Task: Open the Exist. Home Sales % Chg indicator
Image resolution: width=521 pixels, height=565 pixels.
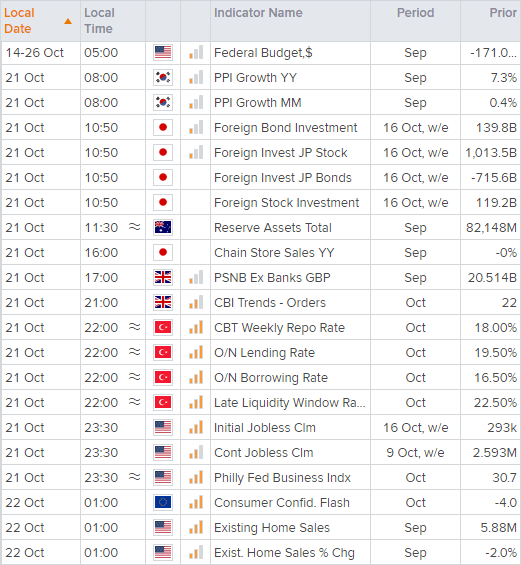Action: [x=284, y=552]
